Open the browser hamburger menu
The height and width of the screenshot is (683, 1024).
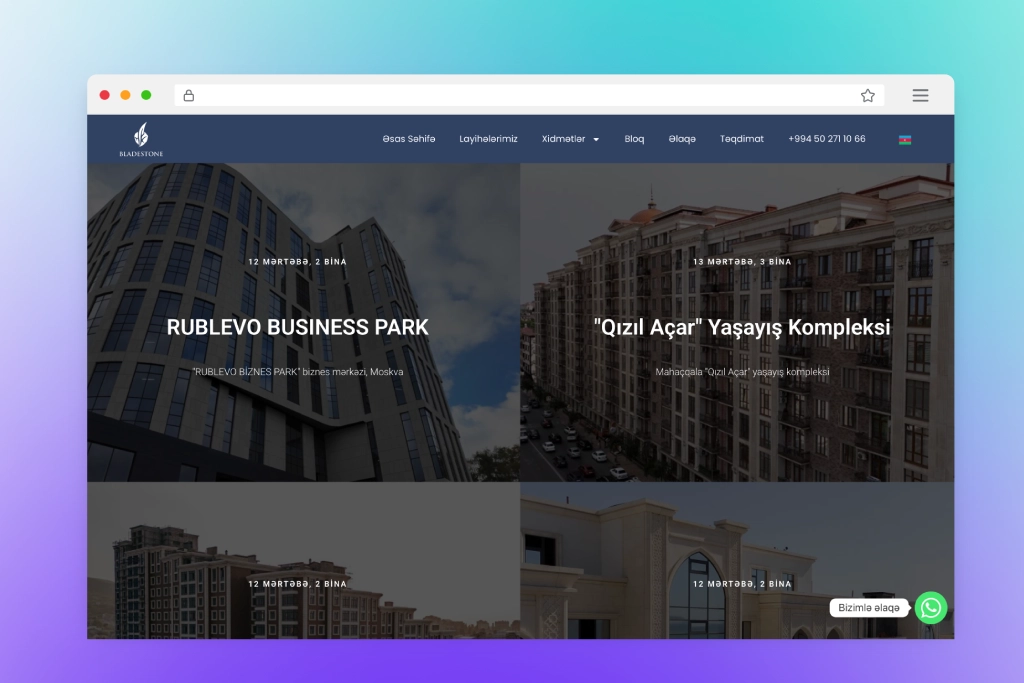click(x=920, y=96)
